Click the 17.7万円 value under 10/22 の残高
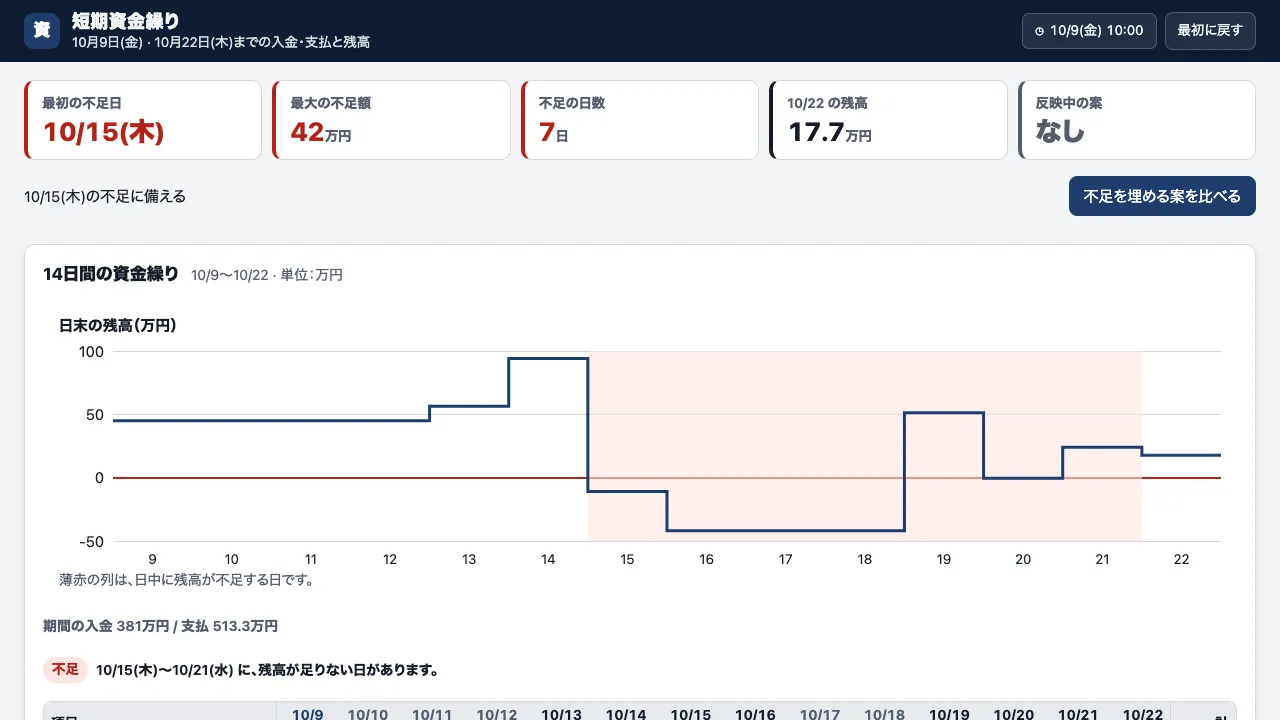The height and width of the screenshot is (720, 1280). (830, 132)
